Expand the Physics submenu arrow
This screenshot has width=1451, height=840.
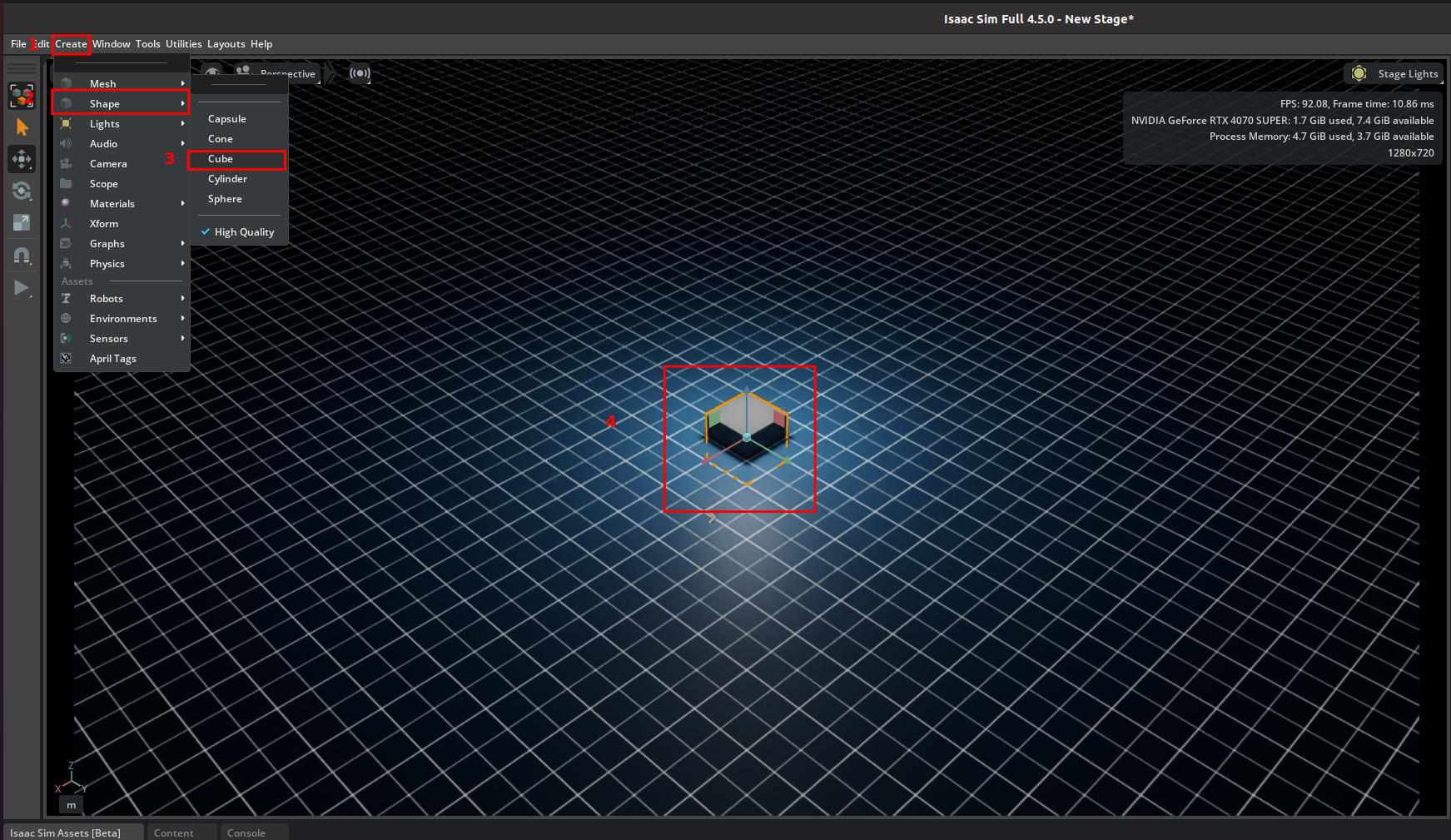182,263
